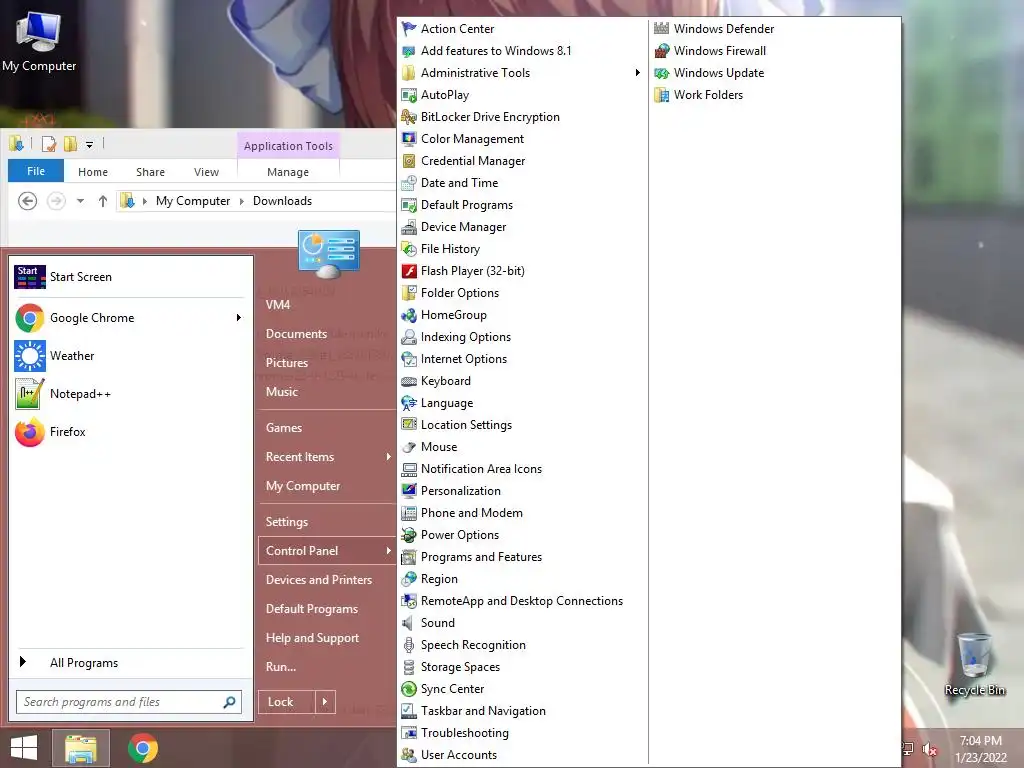Expand All Programs list

(x=129, y=663)
